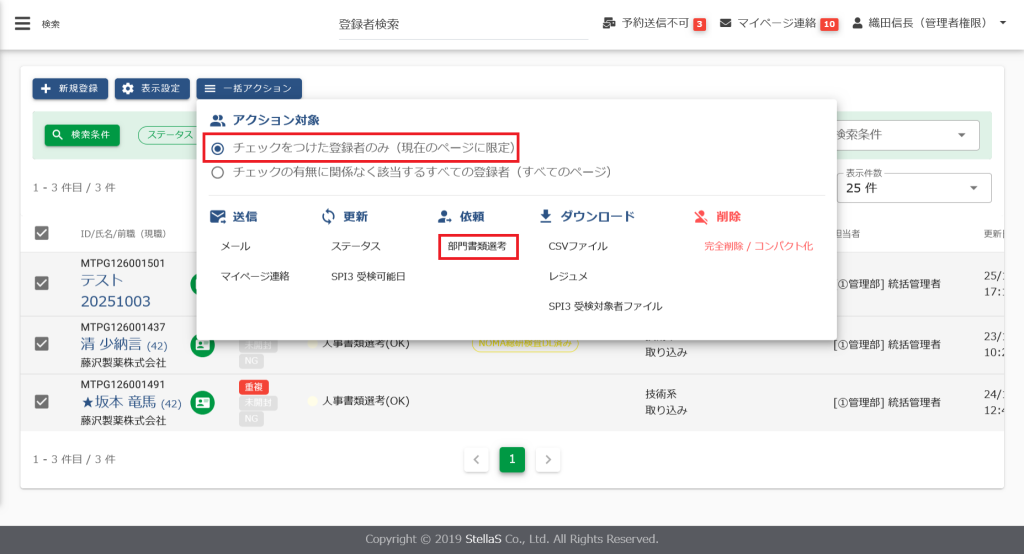The width and height of the screenshot is (1024, 554).
Task: Click the マイページ連絡 envelope icon
Action: [x=726, y=23]
